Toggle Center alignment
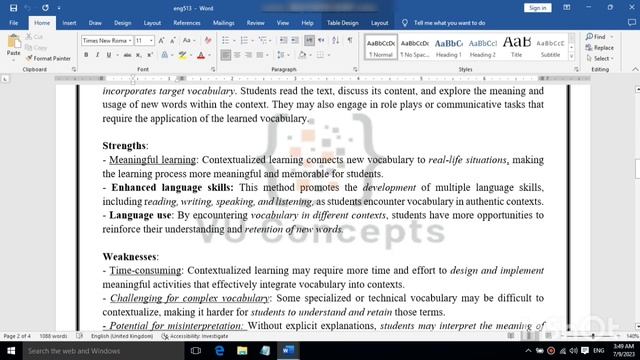The width and height of the screenshot is (640, 360). [x=237, y=55]
